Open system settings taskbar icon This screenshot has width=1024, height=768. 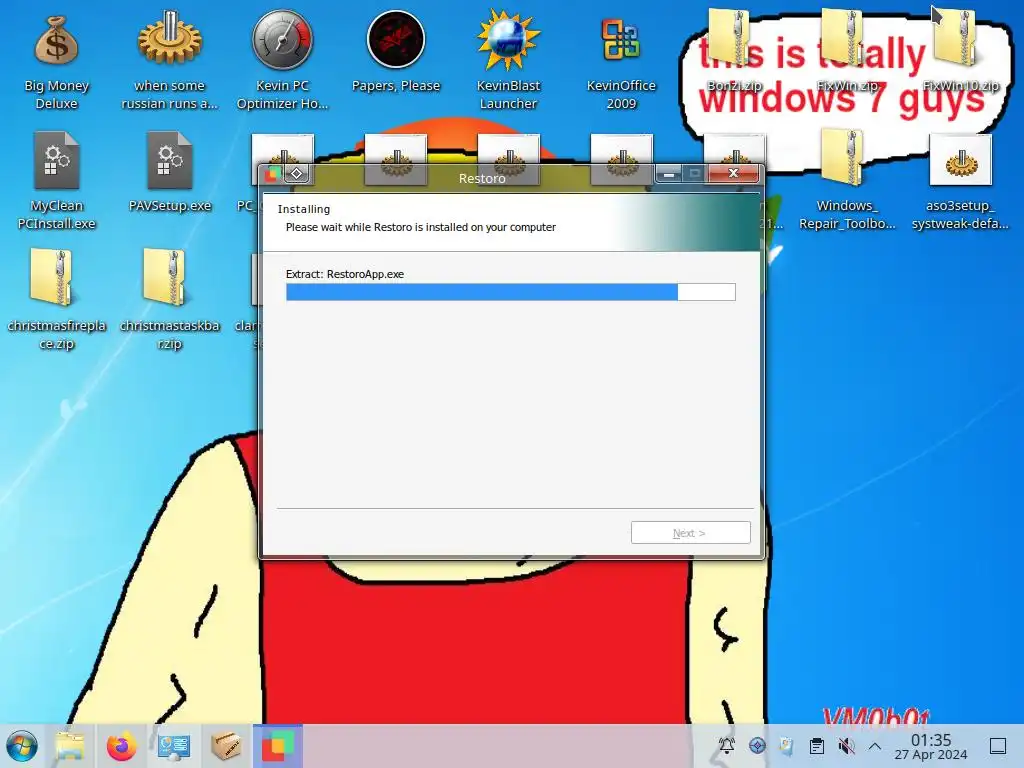(174, 746)
